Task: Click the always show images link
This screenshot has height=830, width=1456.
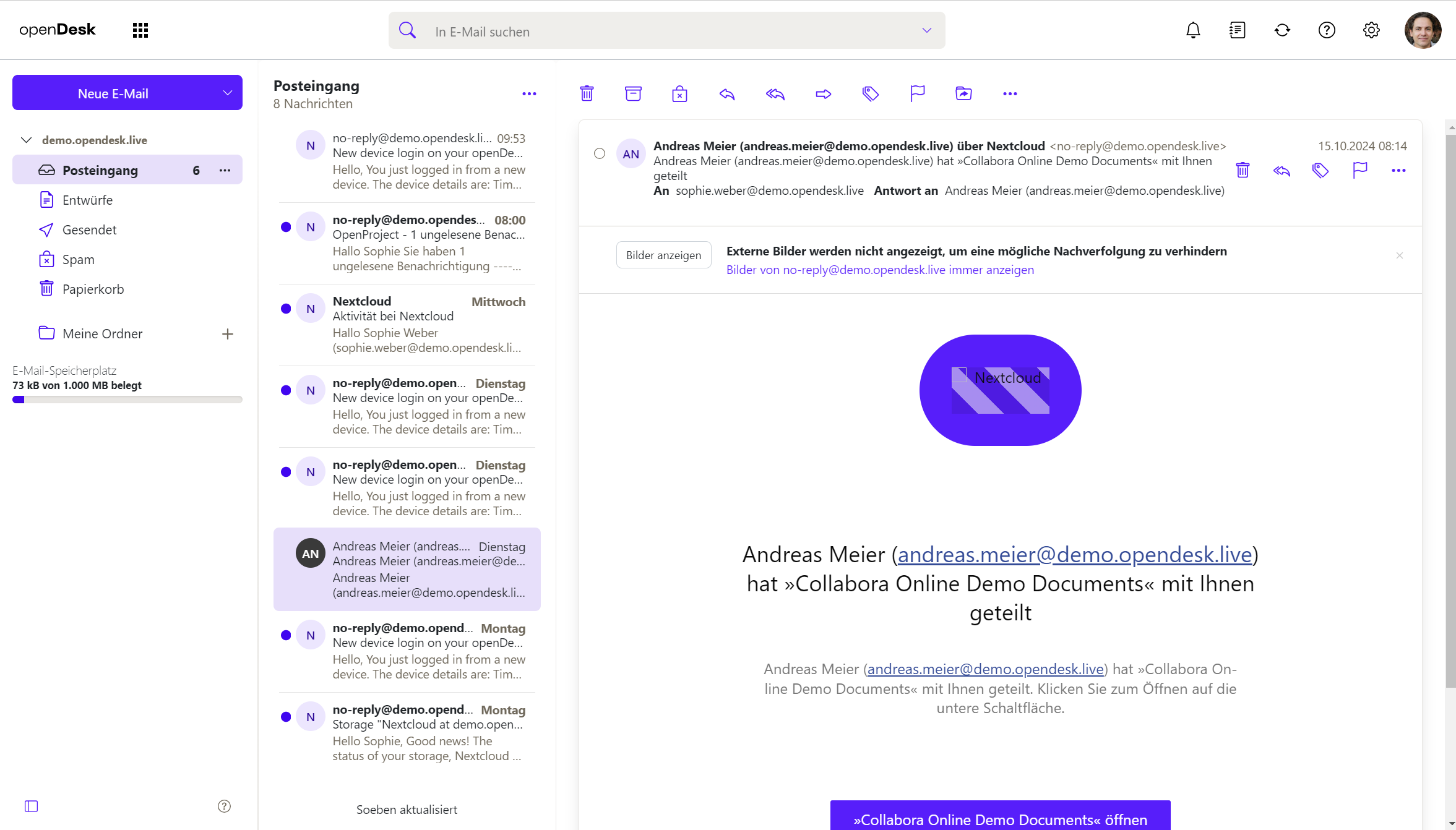Action: coord(879,270)
